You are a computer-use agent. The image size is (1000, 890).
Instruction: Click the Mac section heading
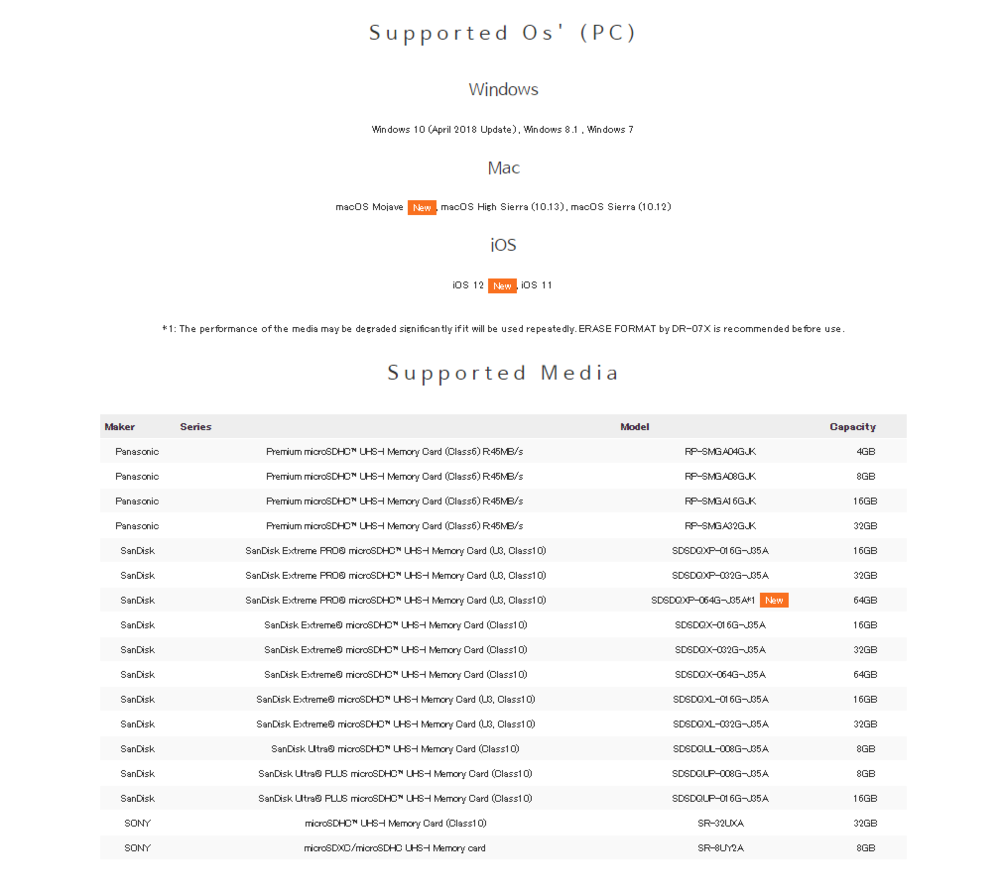tap(503, 168)
